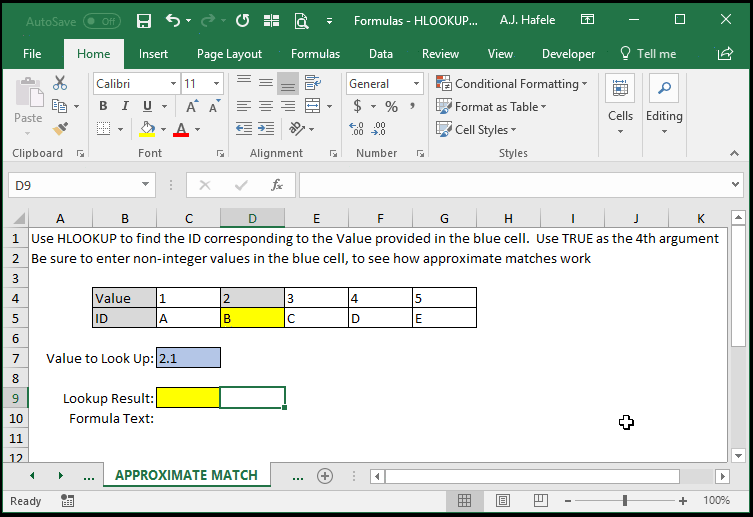
Task: Click the Share icon in the ribbon tab row
Action: tap(725, 53)
